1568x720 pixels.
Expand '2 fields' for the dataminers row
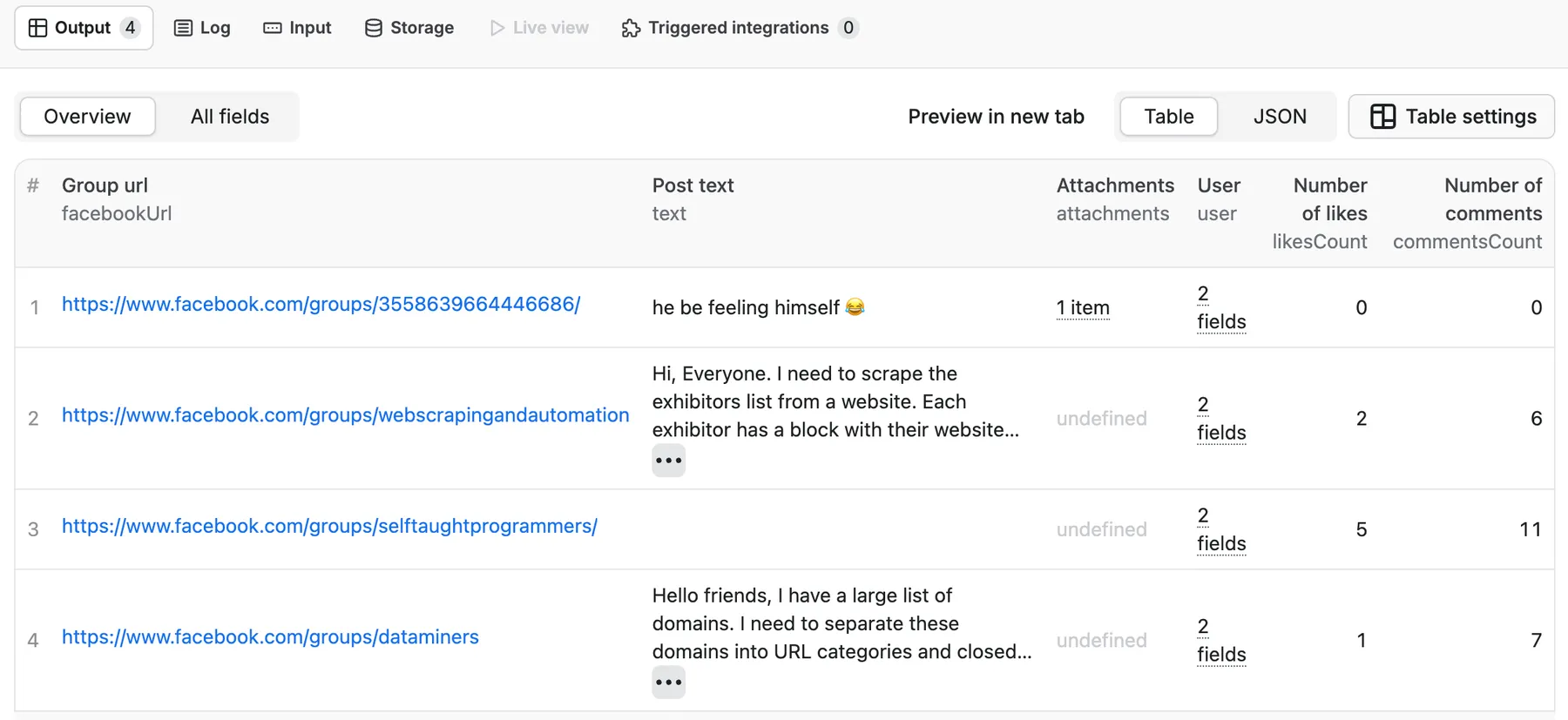tap(1221, 641)
